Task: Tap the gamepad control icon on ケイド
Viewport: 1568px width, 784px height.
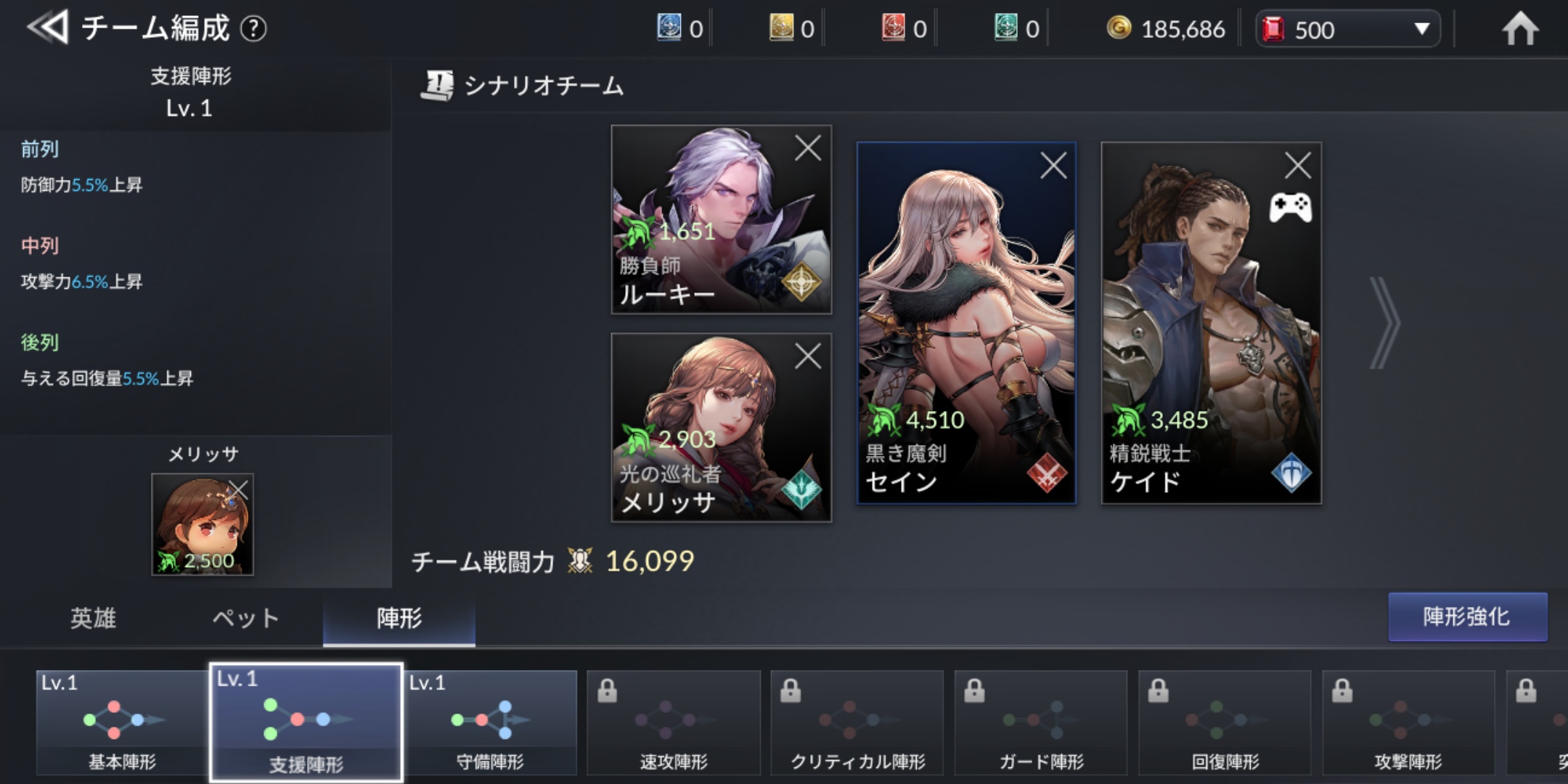Action: [x=1290, y=208]
